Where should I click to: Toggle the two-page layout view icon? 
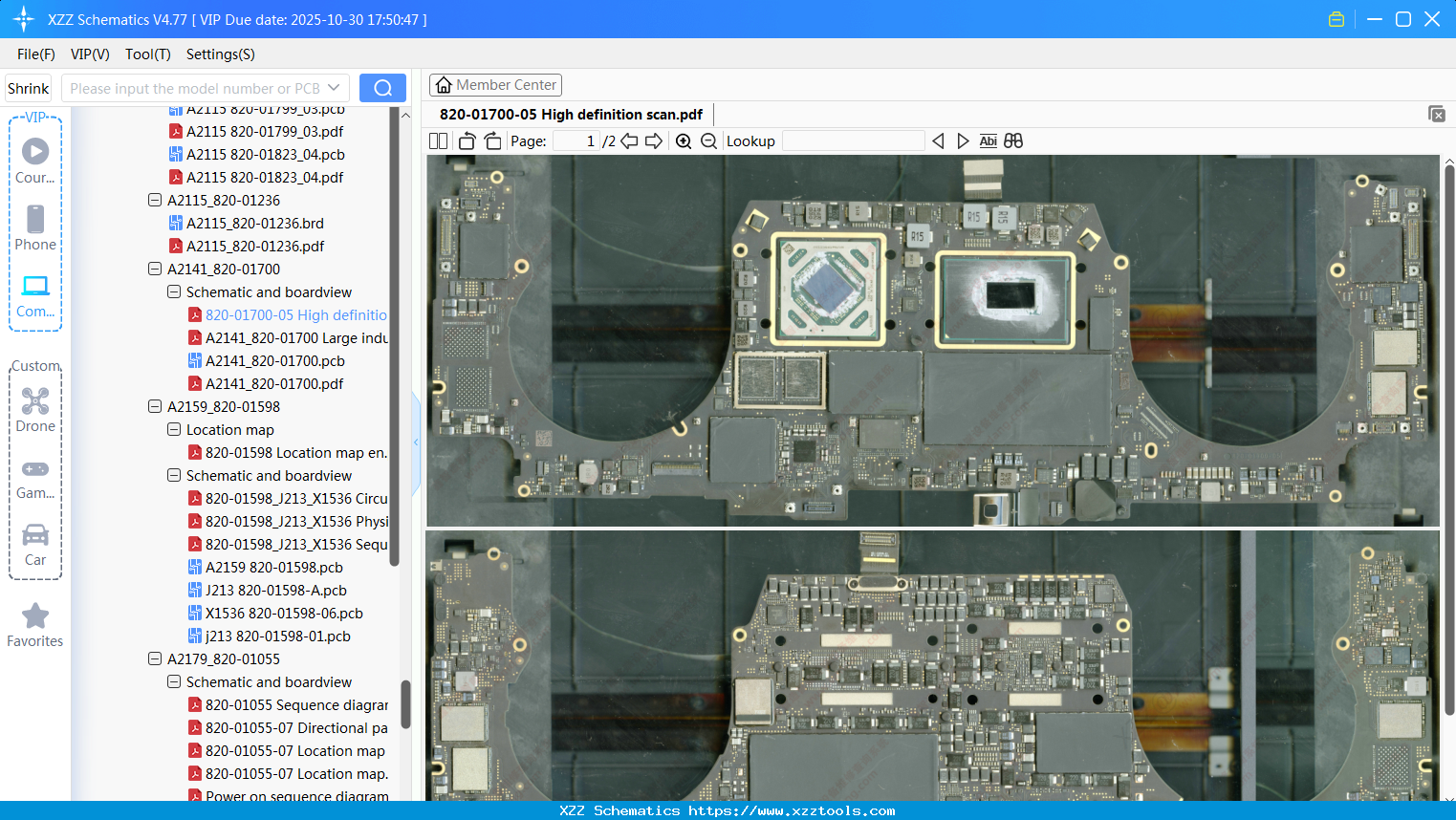click(439, 141)
